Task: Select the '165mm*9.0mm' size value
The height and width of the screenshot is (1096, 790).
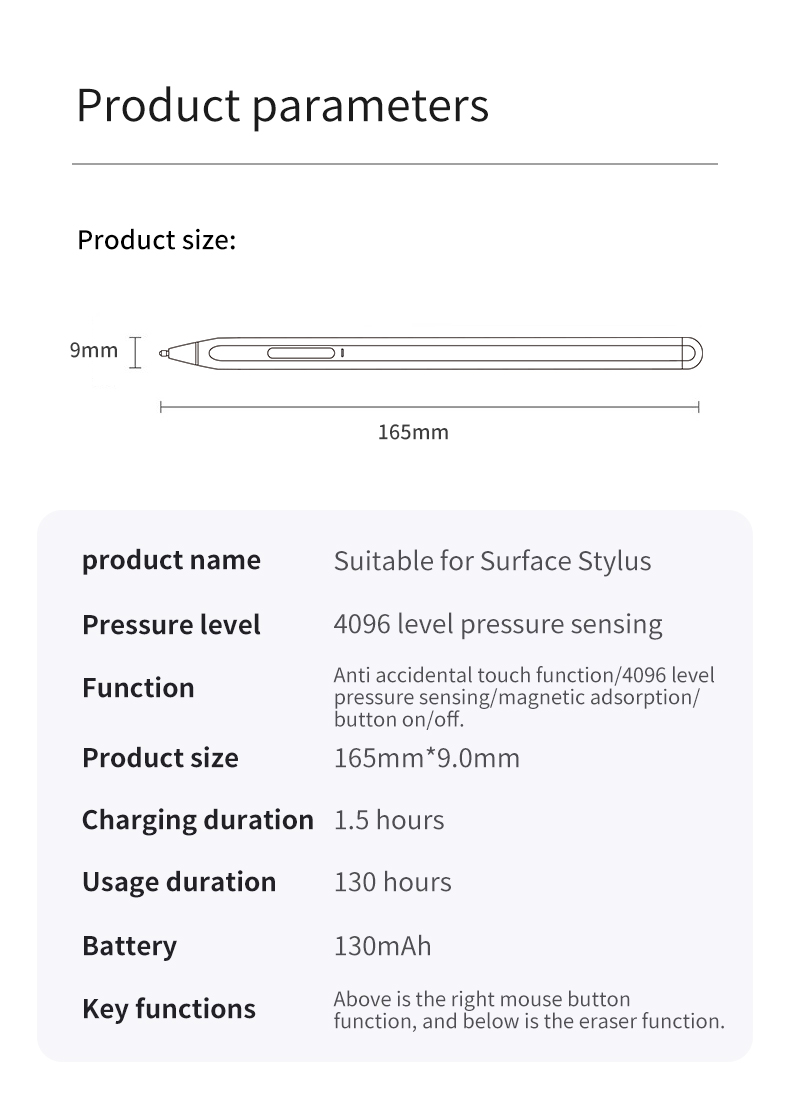Action: pyautogui.click(x=426, y=758)
